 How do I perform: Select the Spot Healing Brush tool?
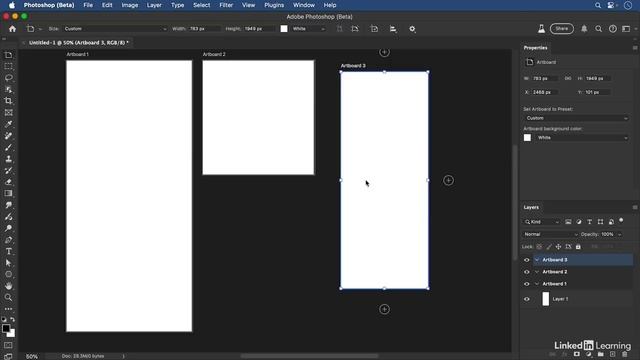[8, 136]
